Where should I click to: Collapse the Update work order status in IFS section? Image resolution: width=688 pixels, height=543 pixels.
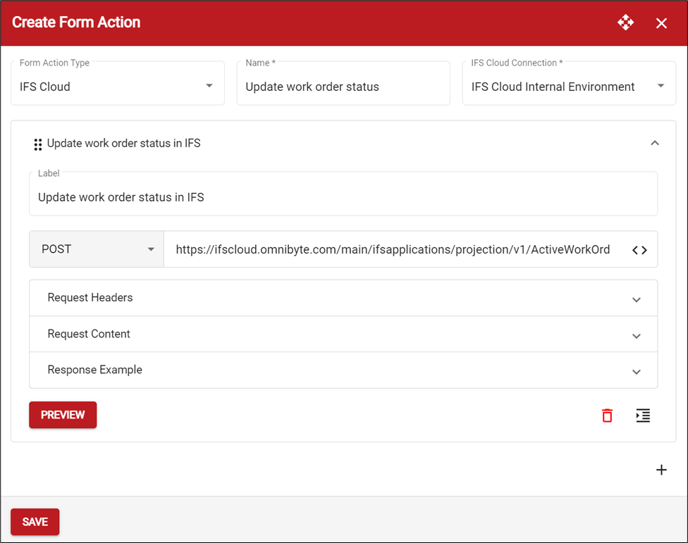coord(655,143)
